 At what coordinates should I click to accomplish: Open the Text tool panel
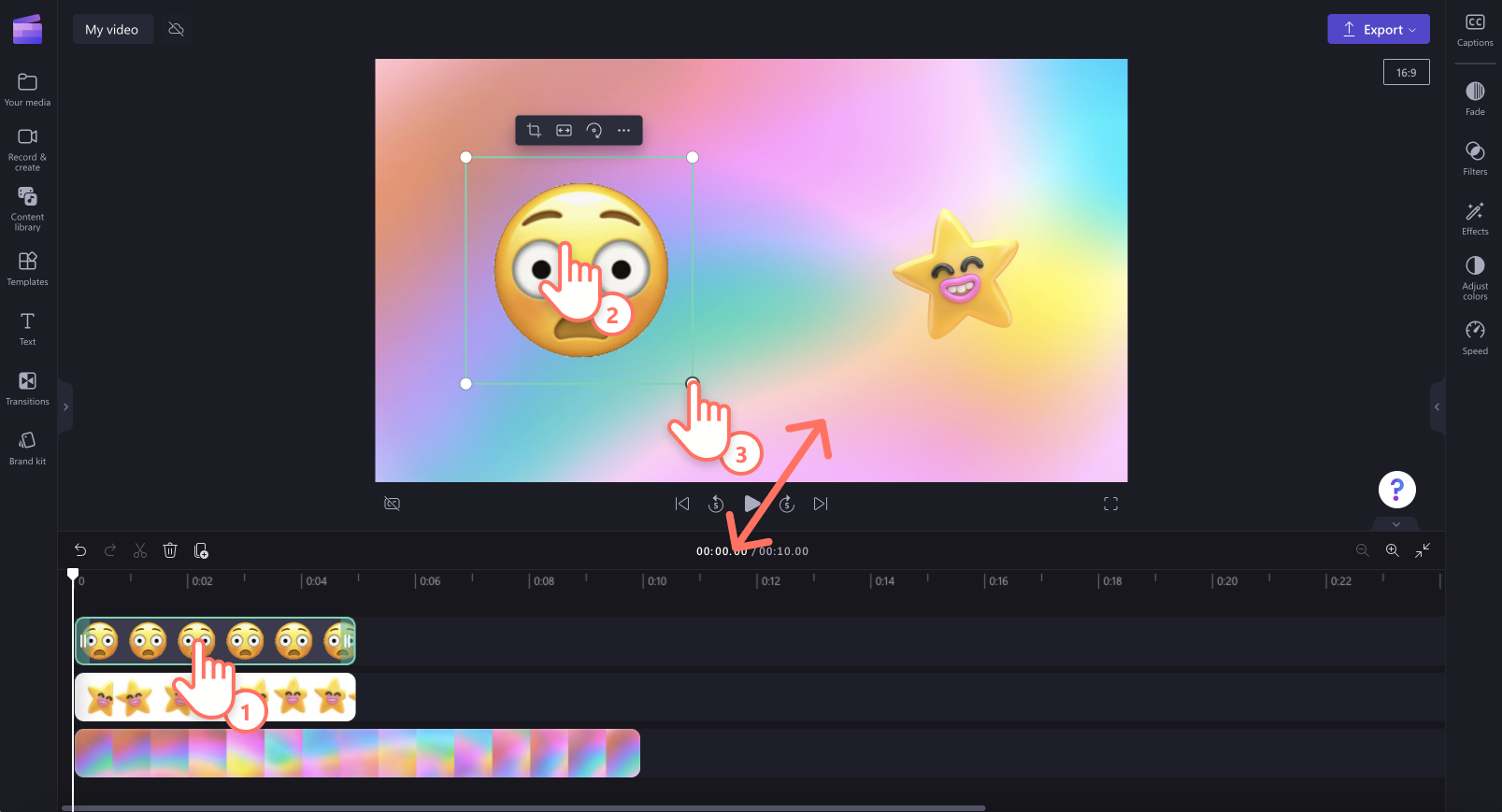(x=27, y=328)
